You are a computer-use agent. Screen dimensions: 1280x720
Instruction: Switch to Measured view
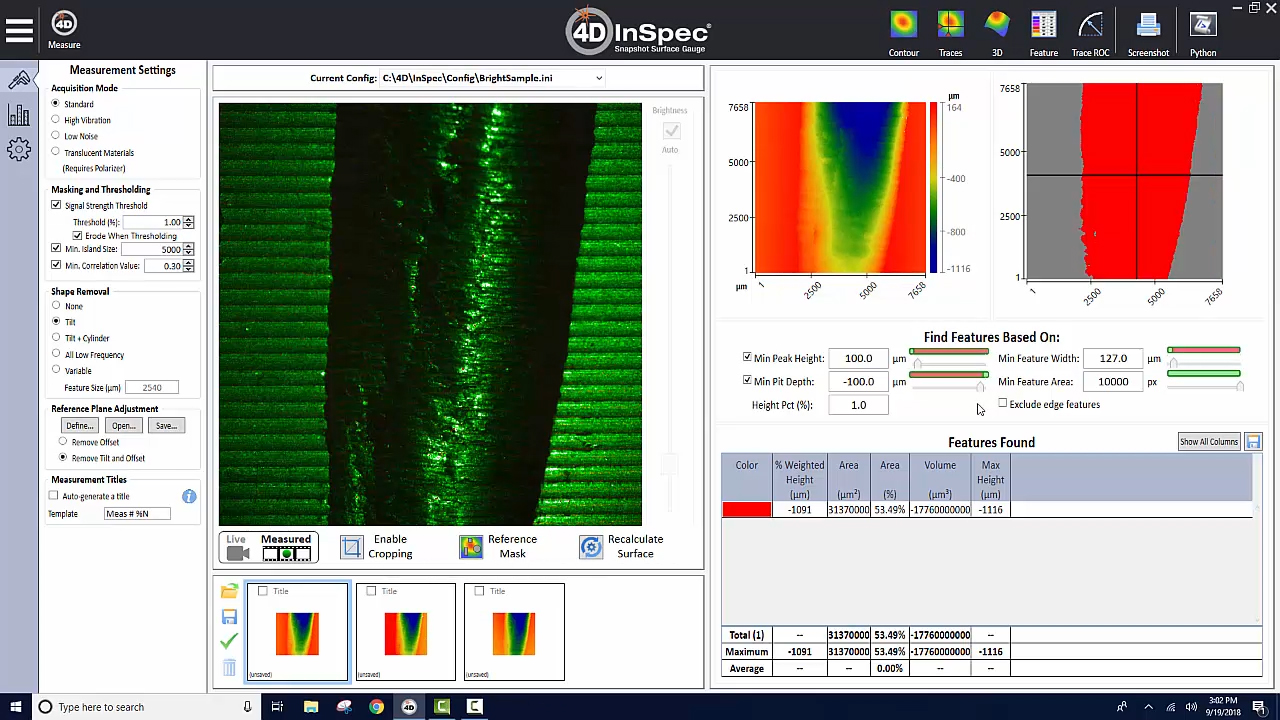(286, 547)
